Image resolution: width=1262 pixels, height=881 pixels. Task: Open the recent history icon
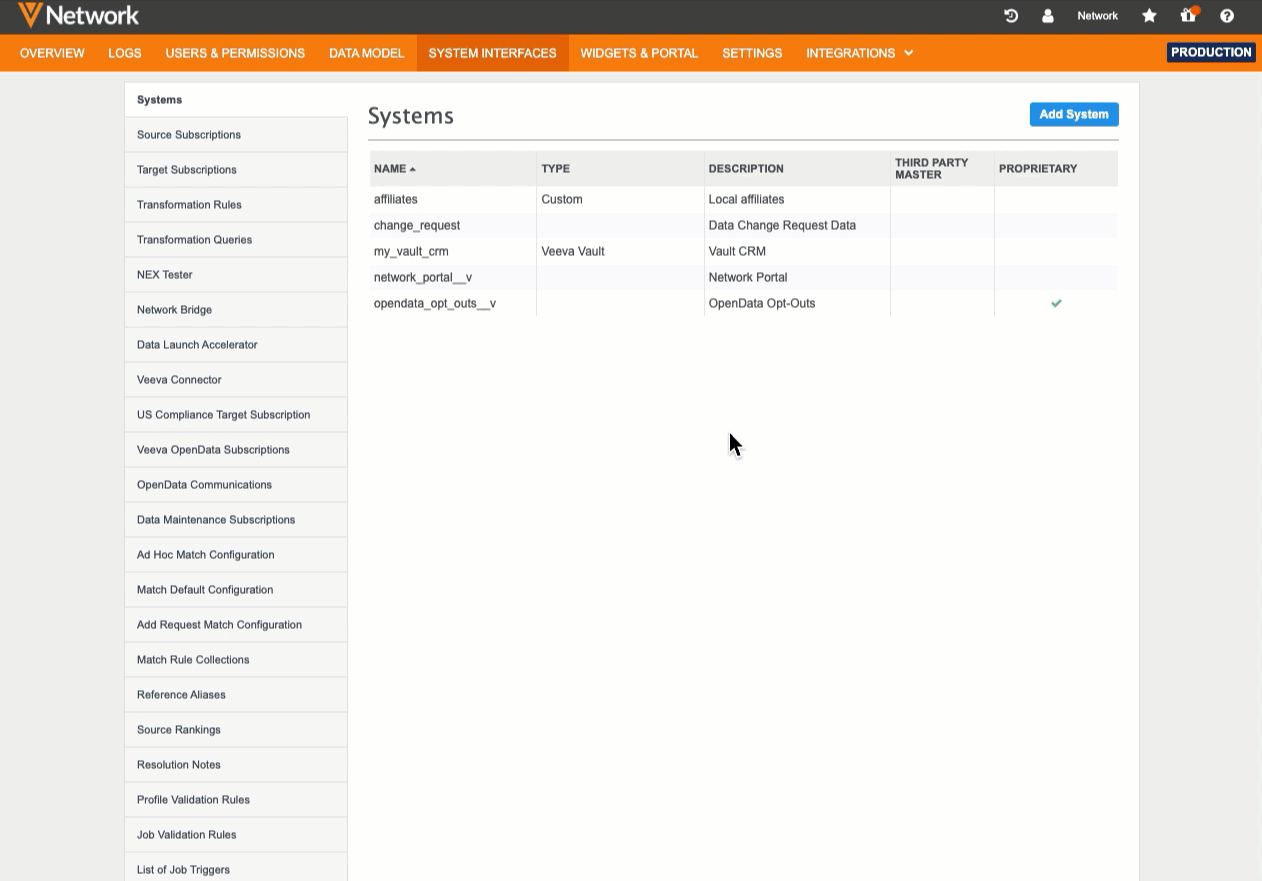(x=1011, y=16)
